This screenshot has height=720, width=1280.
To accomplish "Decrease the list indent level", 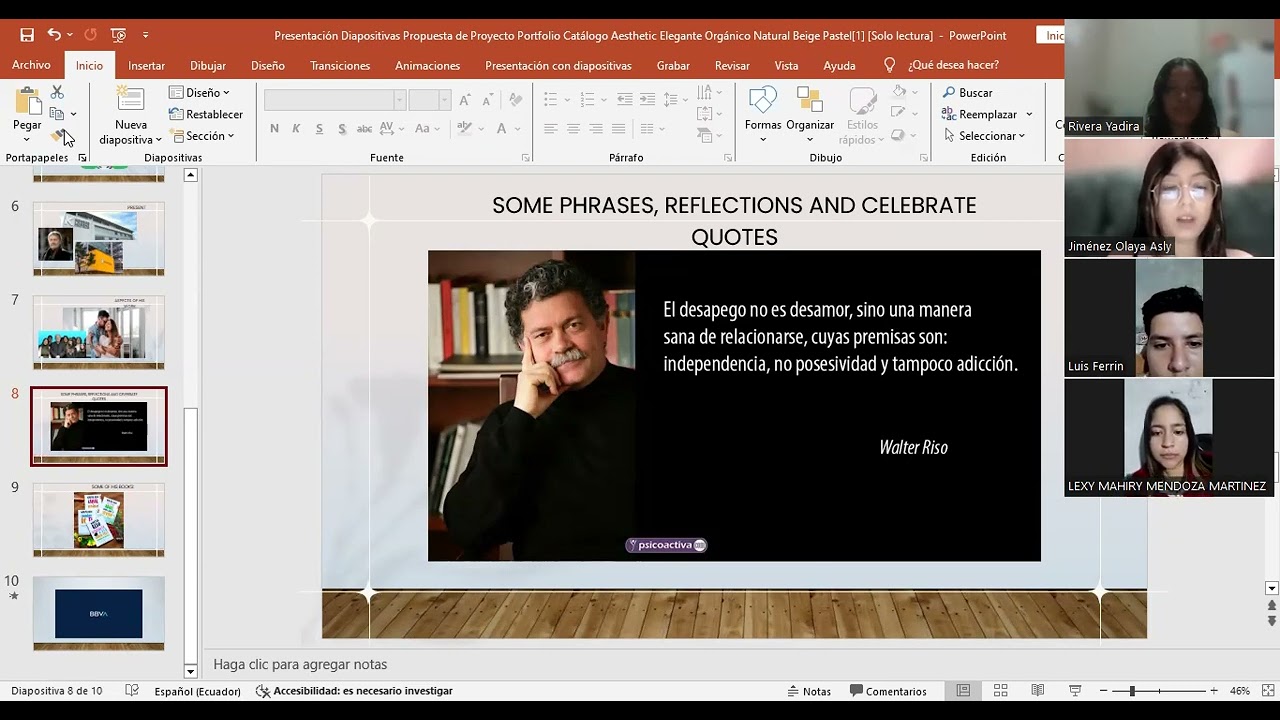I will 625,99.
